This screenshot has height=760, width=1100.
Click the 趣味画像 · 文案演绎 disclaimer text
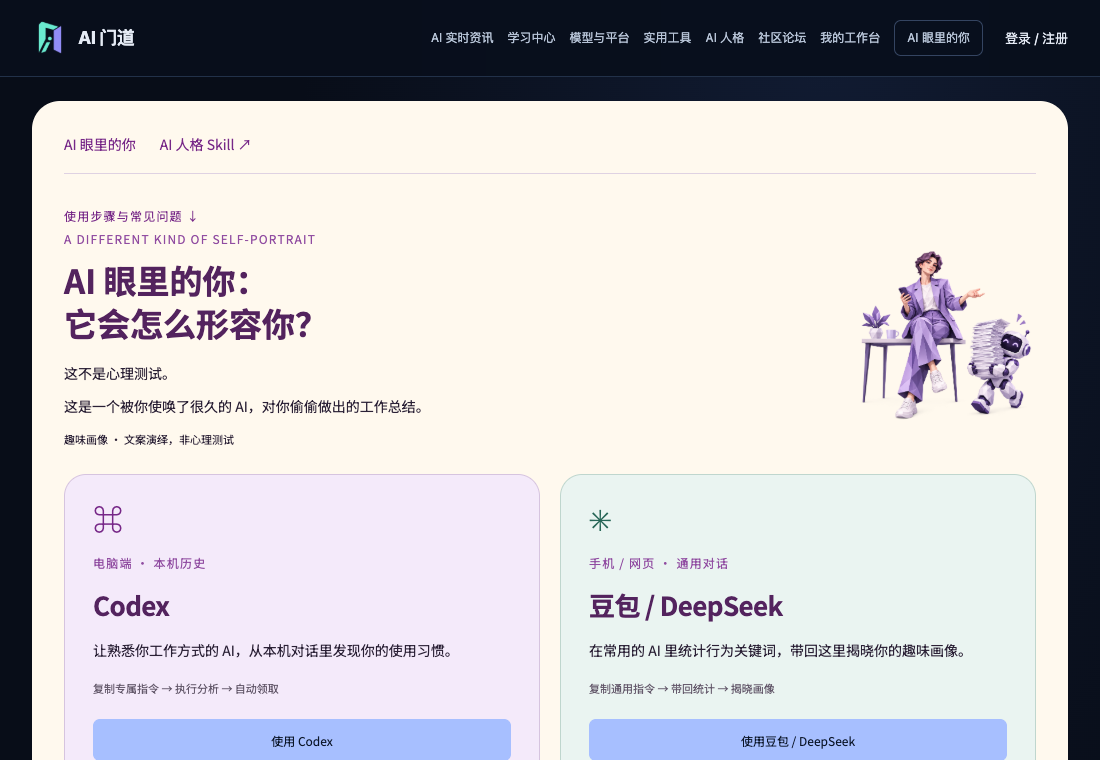[149, 440]
